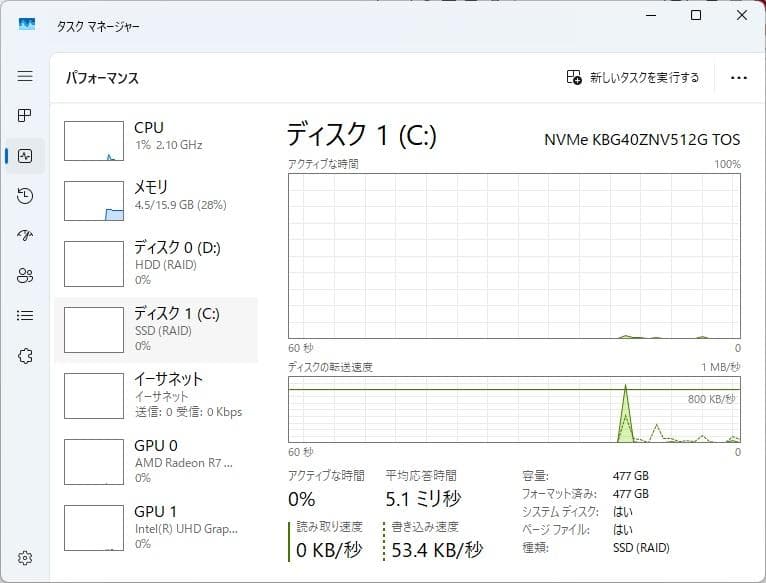Open the hamburger navigation menu
Image resolution: width=766 pixels, height=583 pixels.
25,76
